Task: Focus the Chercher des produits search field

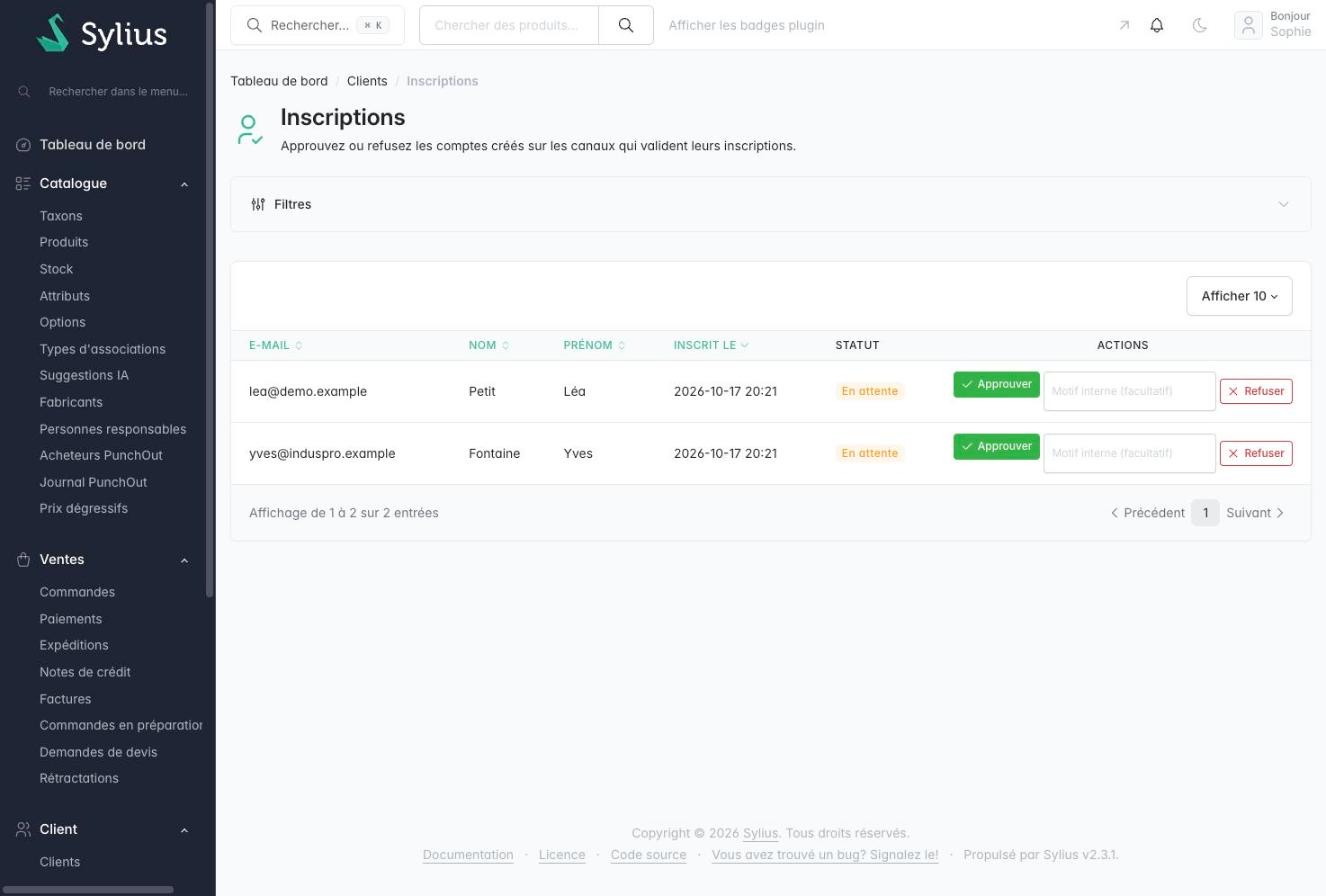Action: [x=509, y=25]
